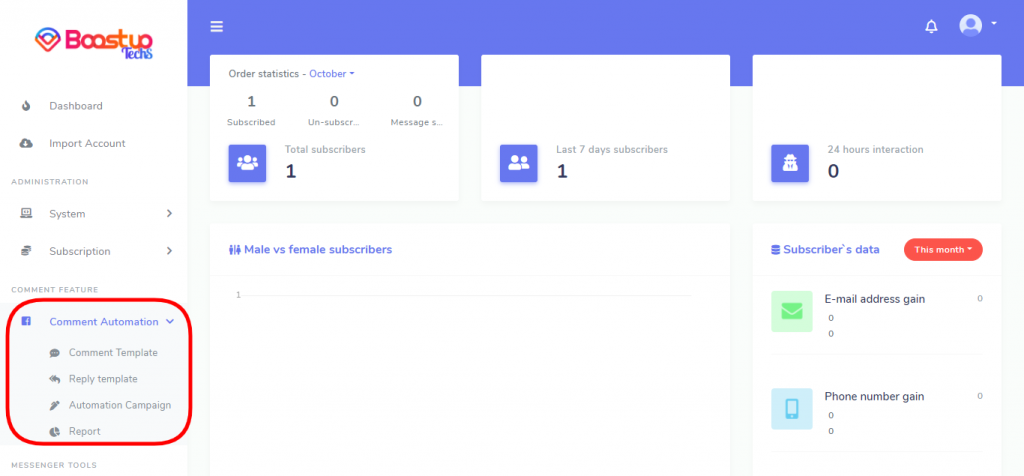The height and width of the screenshot is (476, 1024).
Task: Open the user avatar menu
Action: point(970,25)
